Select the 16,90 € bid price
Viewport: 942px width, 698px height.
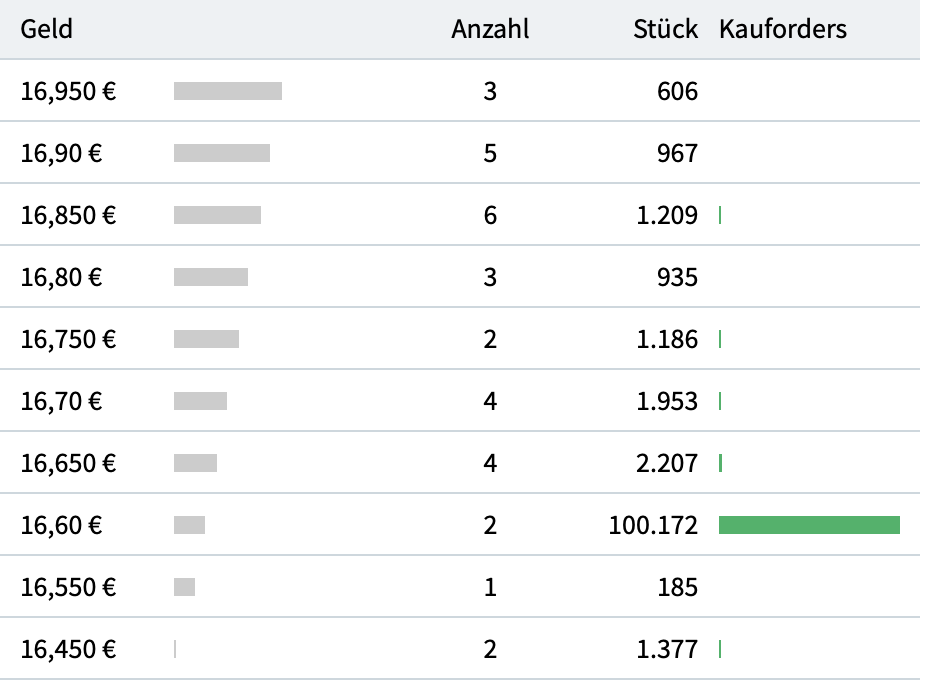tap(61, 154)
